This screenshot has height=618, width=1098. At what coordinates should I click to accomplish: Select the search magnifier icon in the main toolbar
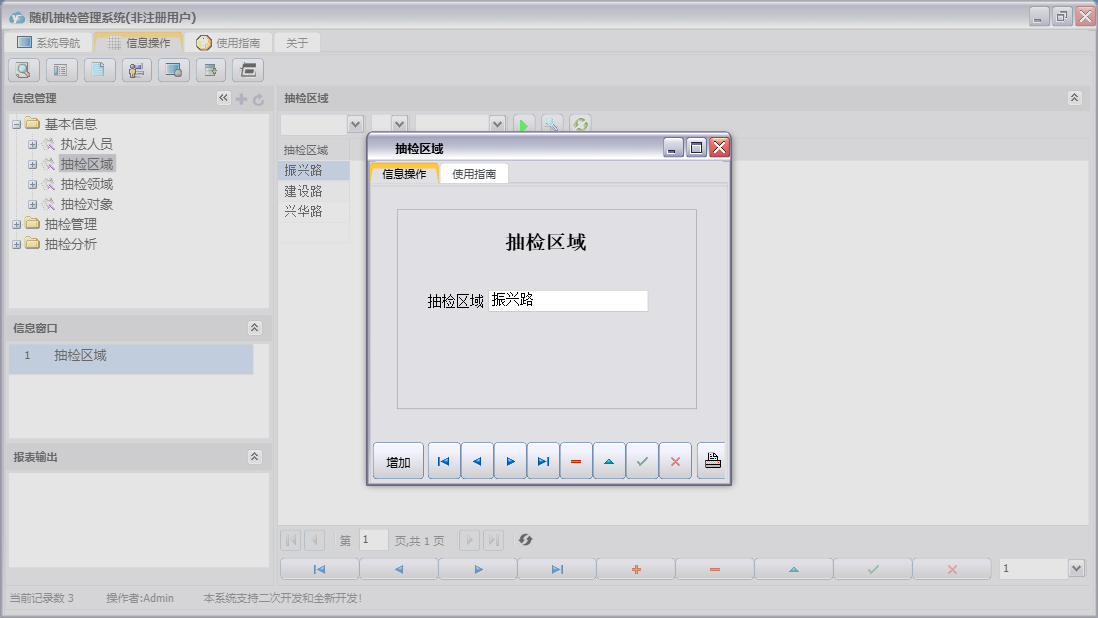(x=23, y=70)
